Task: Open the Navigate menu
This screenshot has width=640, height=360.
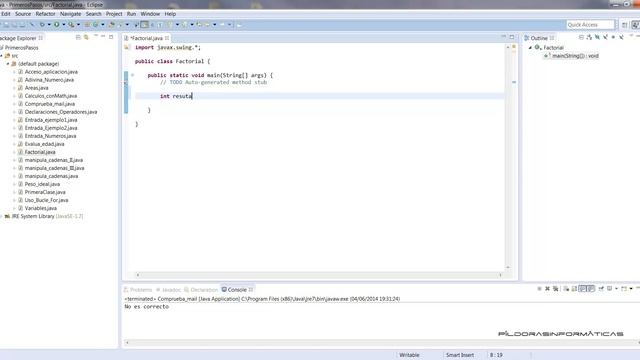Action: pos(71,14)
